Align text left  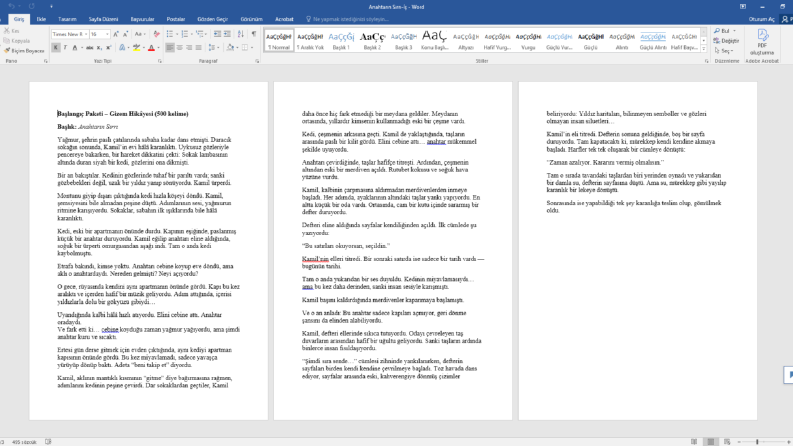point(169,48)
